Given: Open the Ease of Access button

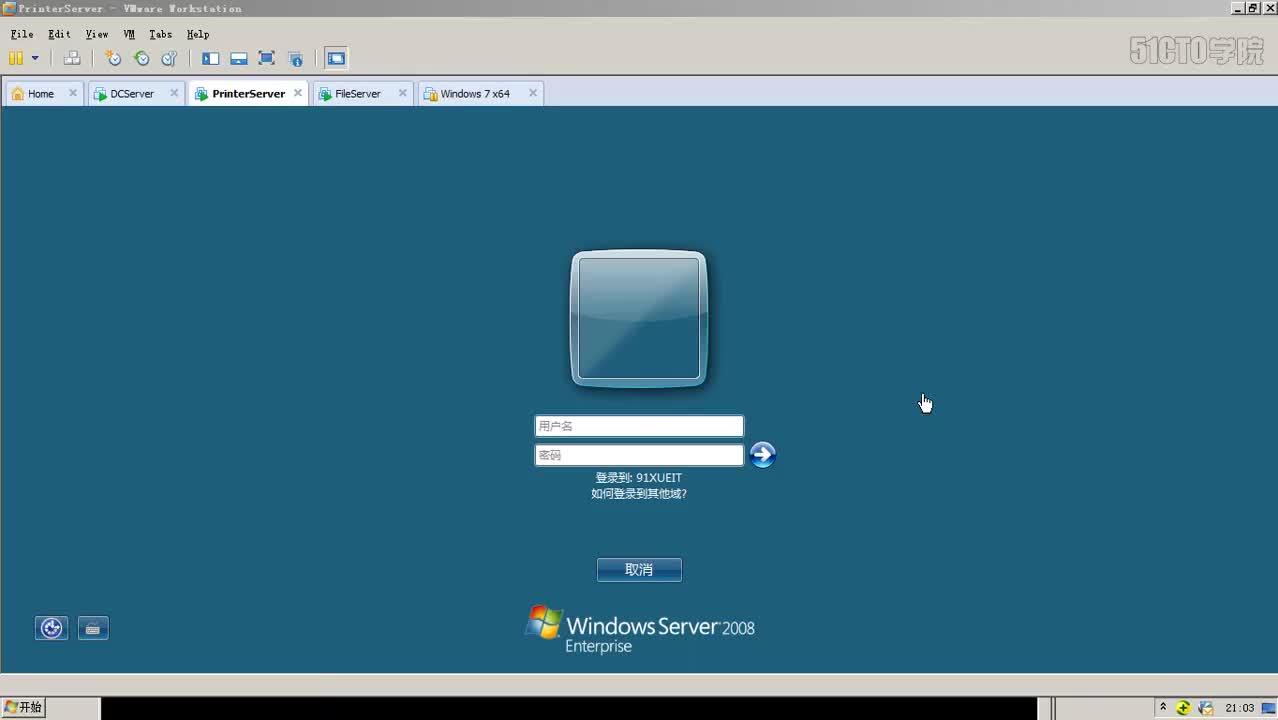Looking at the screenshot, I should pos(51,628).
